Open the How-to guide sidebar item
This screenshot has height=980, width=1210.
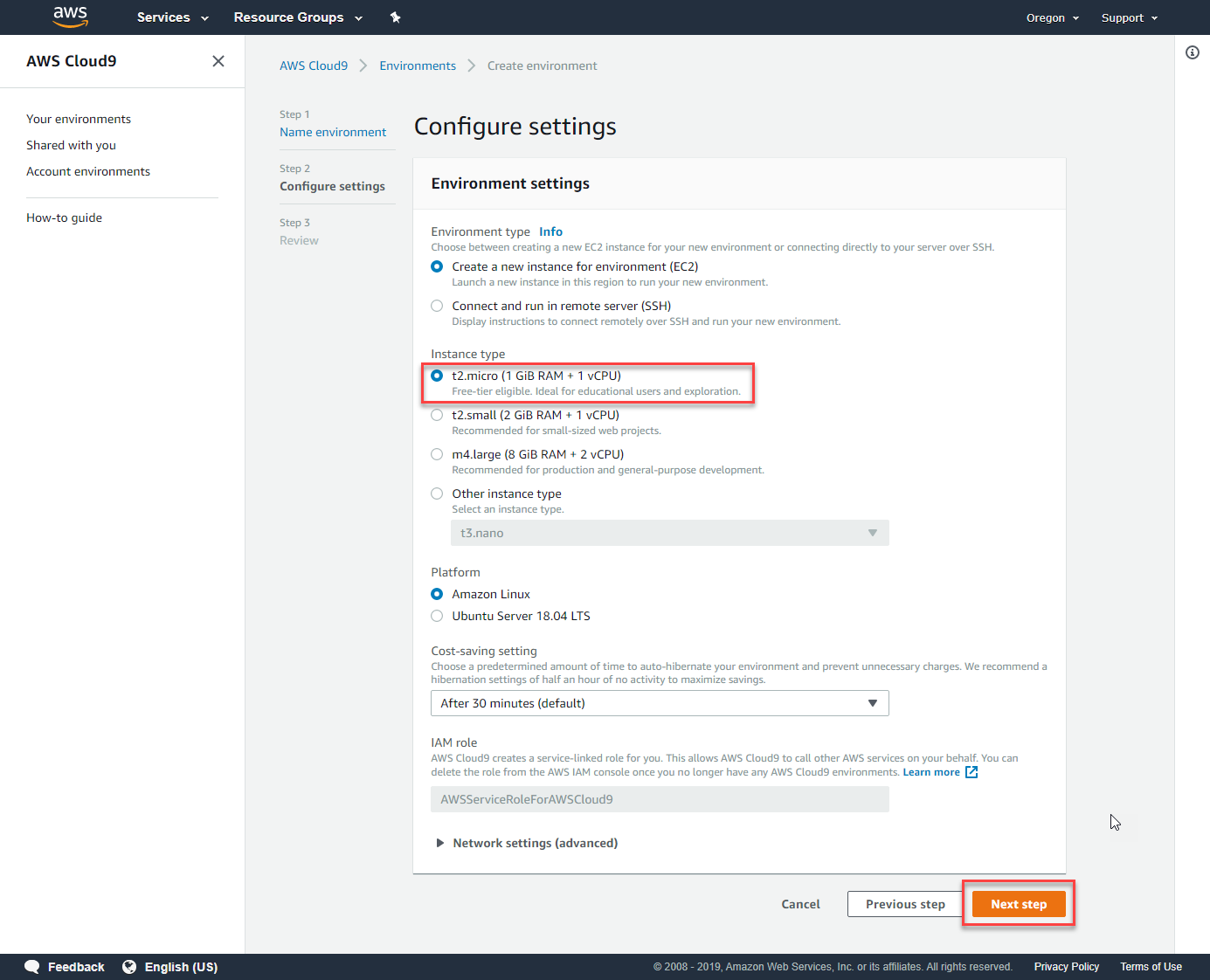64,217
